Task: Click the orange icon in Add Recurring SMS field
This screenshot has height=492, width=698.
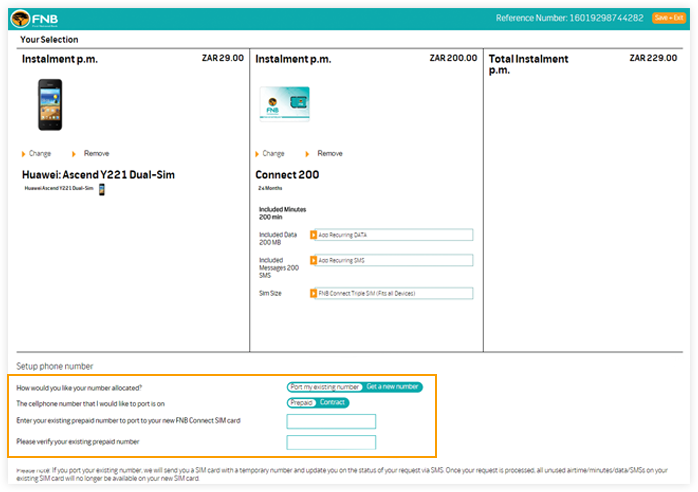Action: (x=313, y=260)
